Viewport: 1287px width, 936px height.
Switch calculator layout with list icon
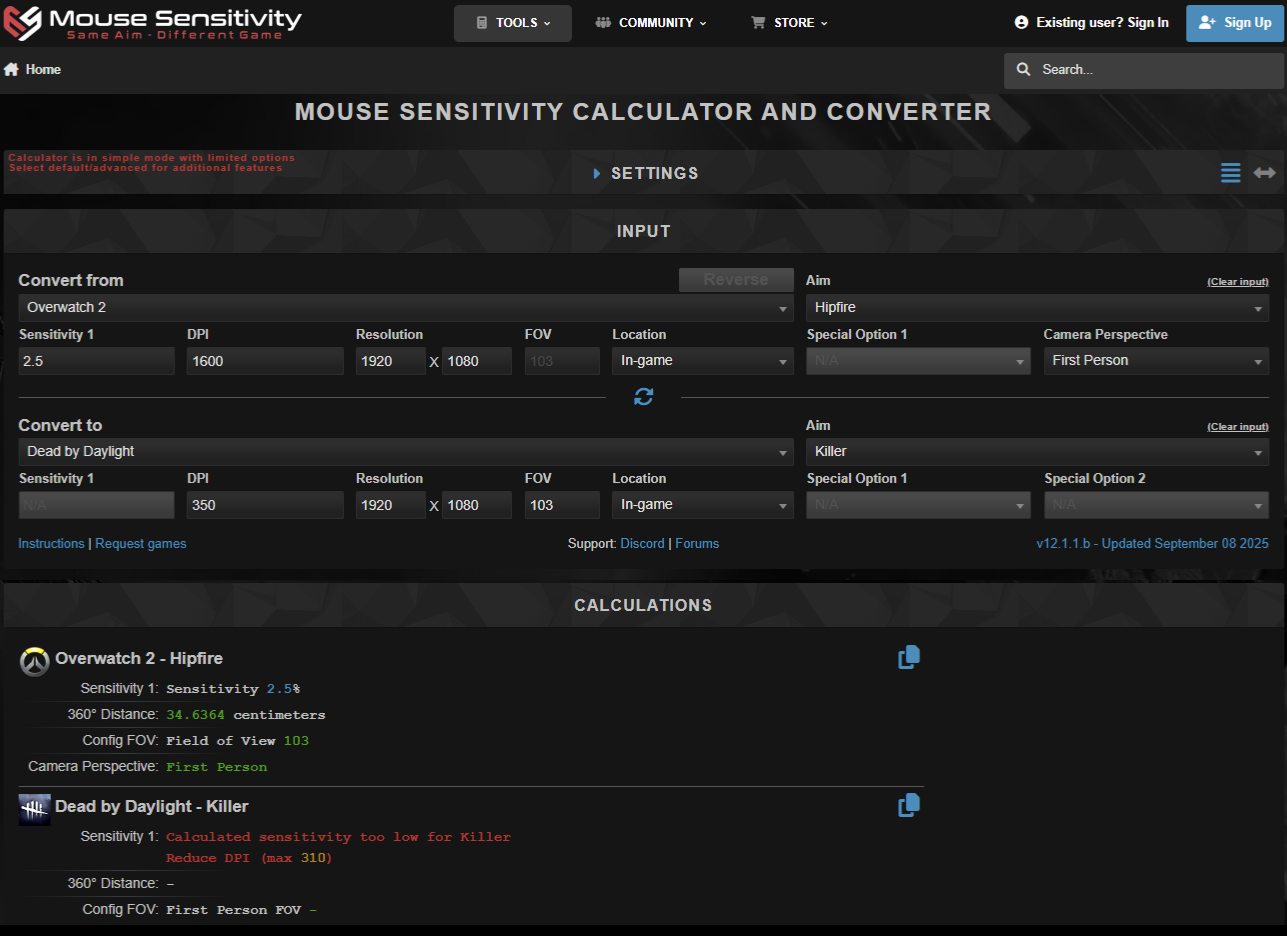tap(1231, 173)
